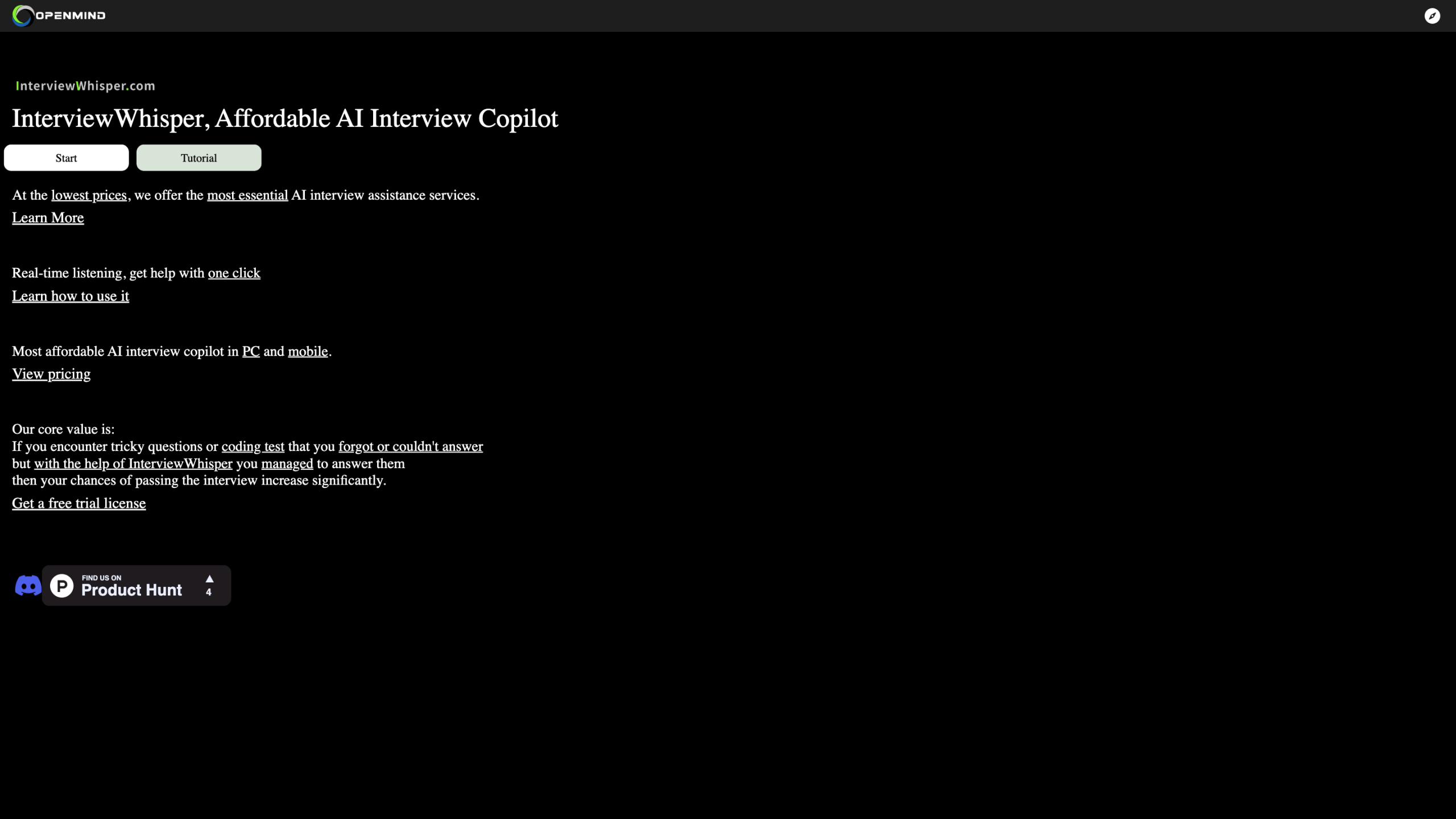
Task: Click the Product Hunt P logo
Action: 62,585
